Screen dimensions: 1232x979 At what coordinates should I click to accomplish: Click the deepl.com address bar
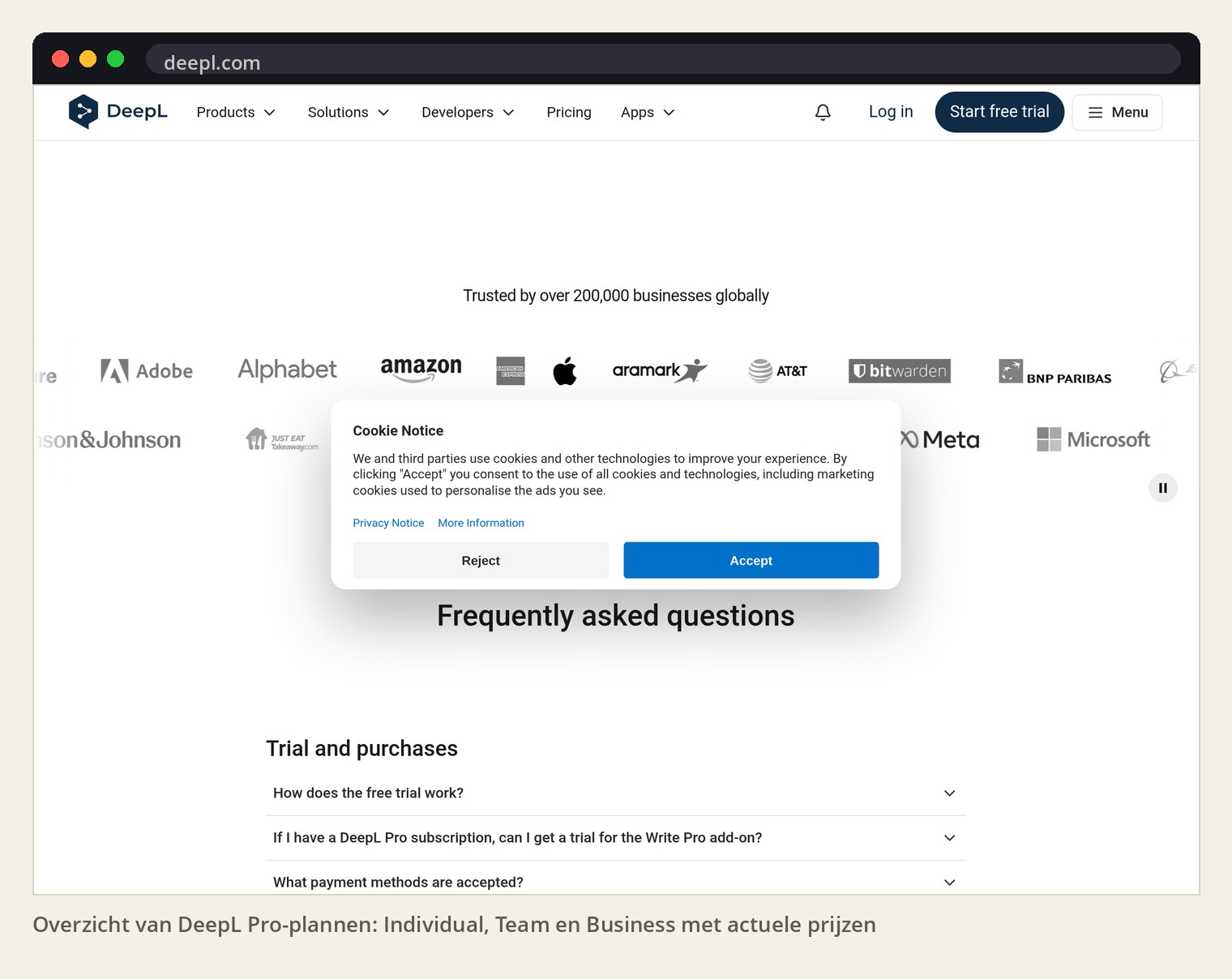click(663, 60)
